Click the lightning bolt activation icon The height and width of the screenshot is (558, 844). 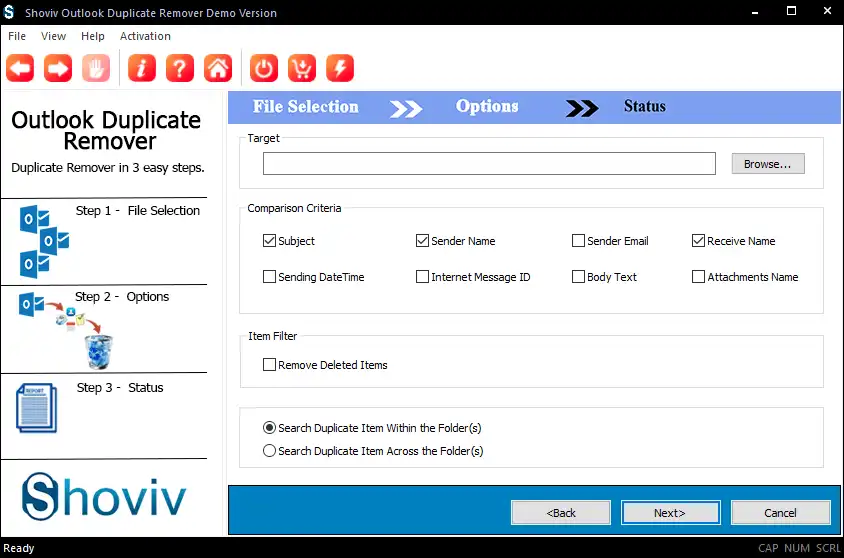tap(340, 68)
